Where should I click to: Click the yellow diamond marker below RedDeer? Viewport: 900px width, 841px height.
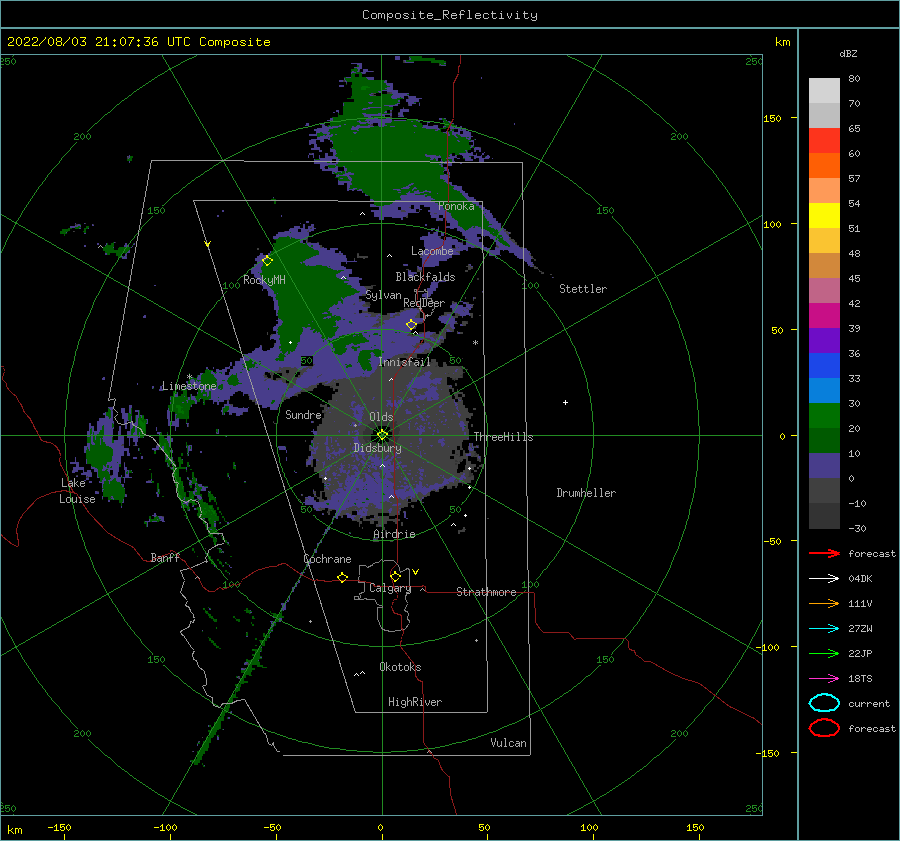(x=412, y=325)
